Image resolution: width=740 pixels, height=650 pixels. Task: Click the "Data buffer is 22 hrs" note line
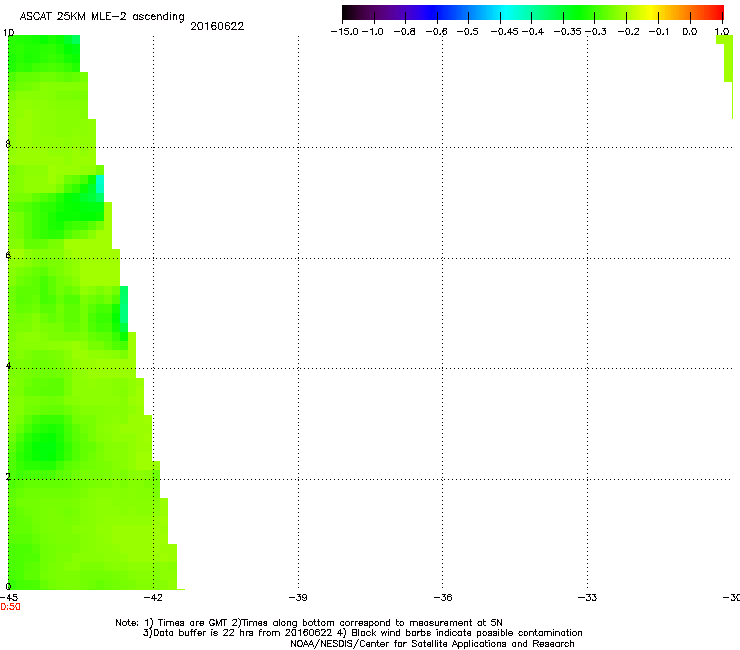coord(363,633)
